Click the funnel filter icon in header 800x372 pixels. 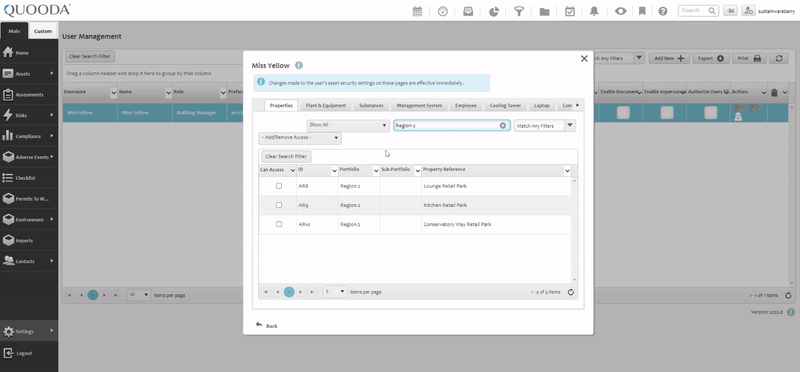(x=519, y=11)
